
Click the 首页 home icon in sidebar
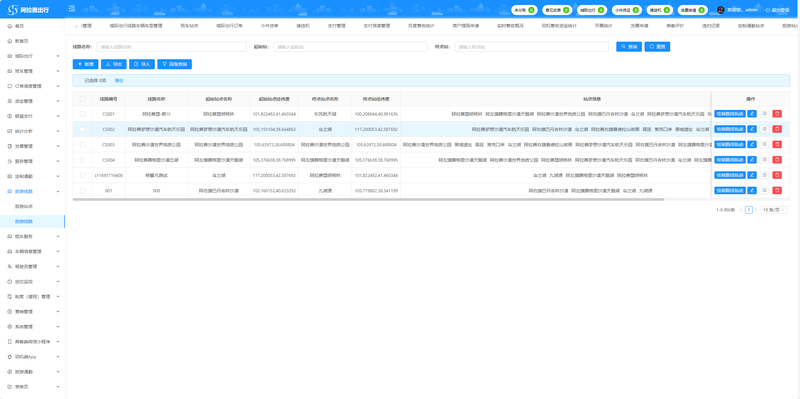(10, 26)
